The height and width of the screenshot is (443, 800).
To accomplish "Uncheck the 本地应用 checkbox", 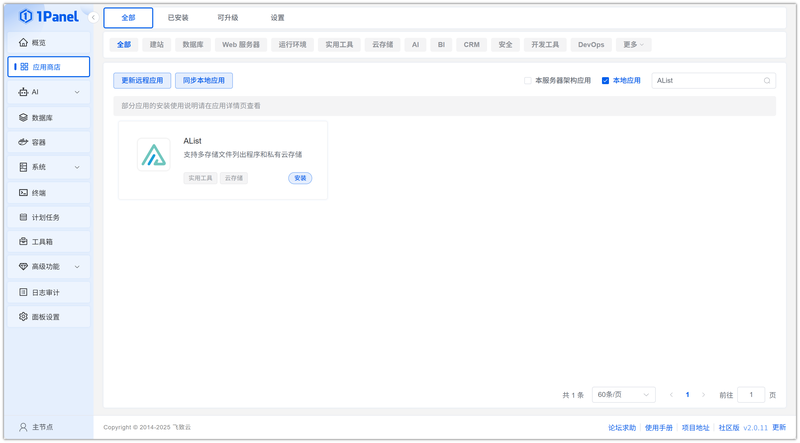I will 606,81.
